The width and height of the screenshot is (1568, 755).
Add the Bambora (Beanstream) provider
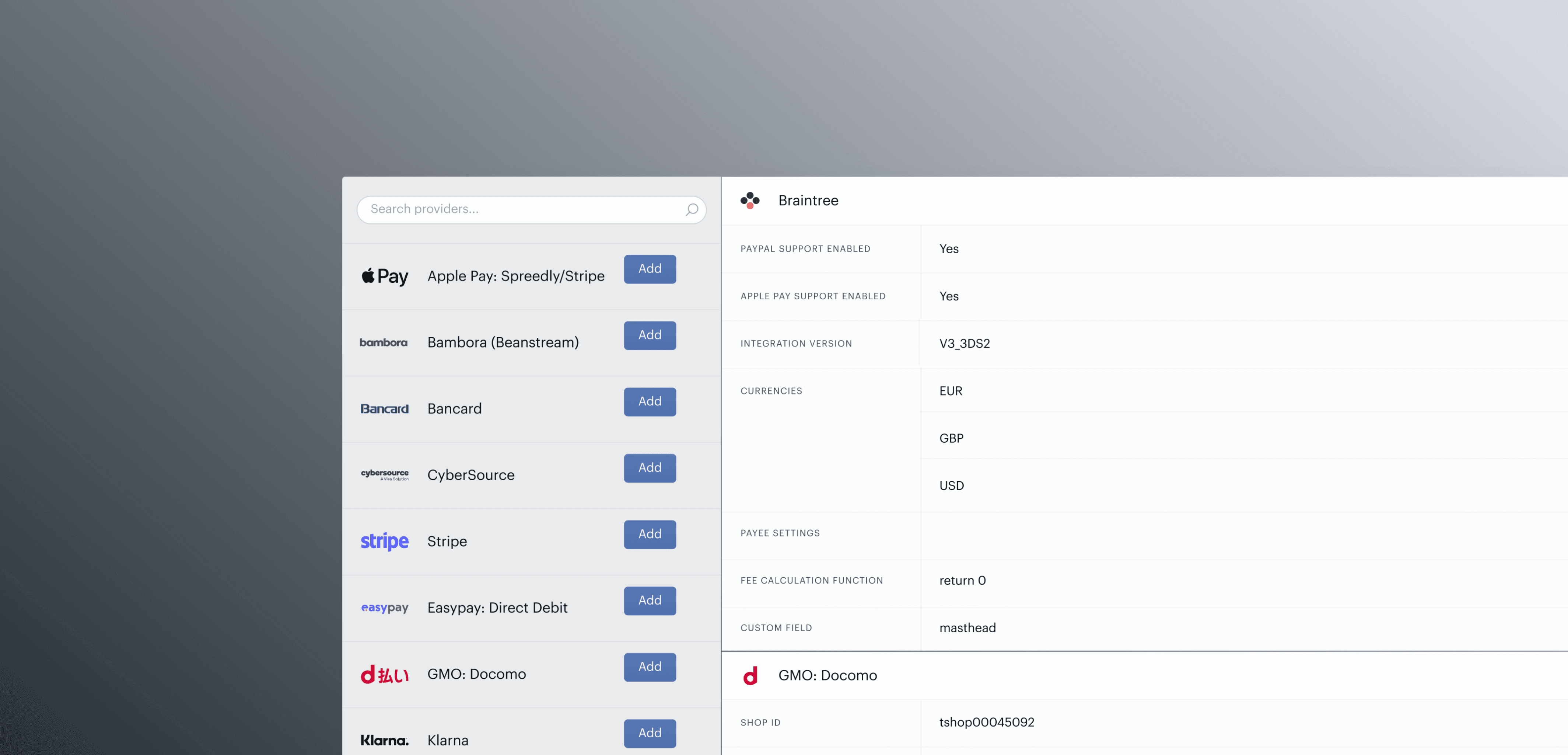(650, 335)
